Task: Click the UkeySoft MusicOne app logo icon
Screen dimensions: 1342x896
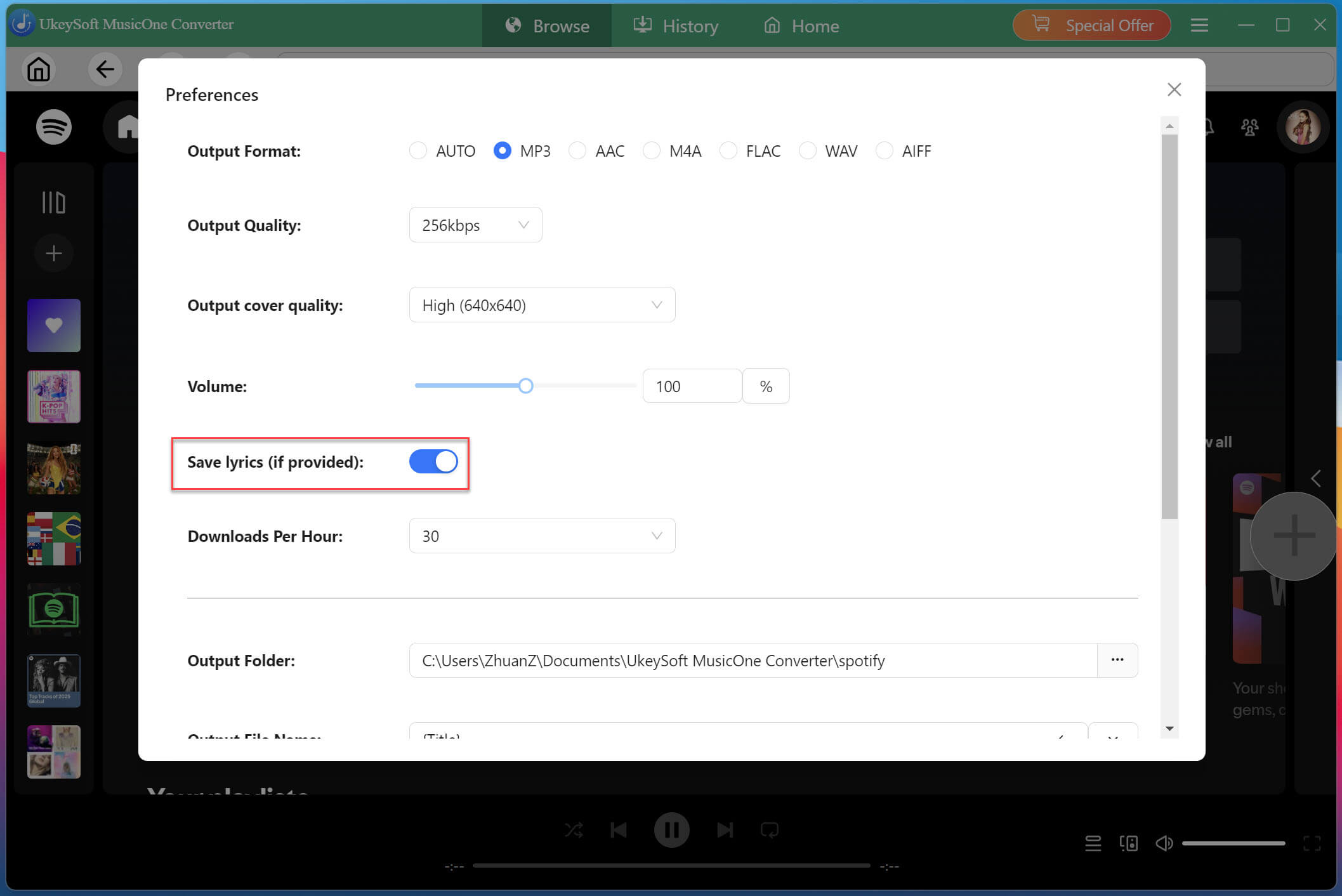Action: point(22,24)
